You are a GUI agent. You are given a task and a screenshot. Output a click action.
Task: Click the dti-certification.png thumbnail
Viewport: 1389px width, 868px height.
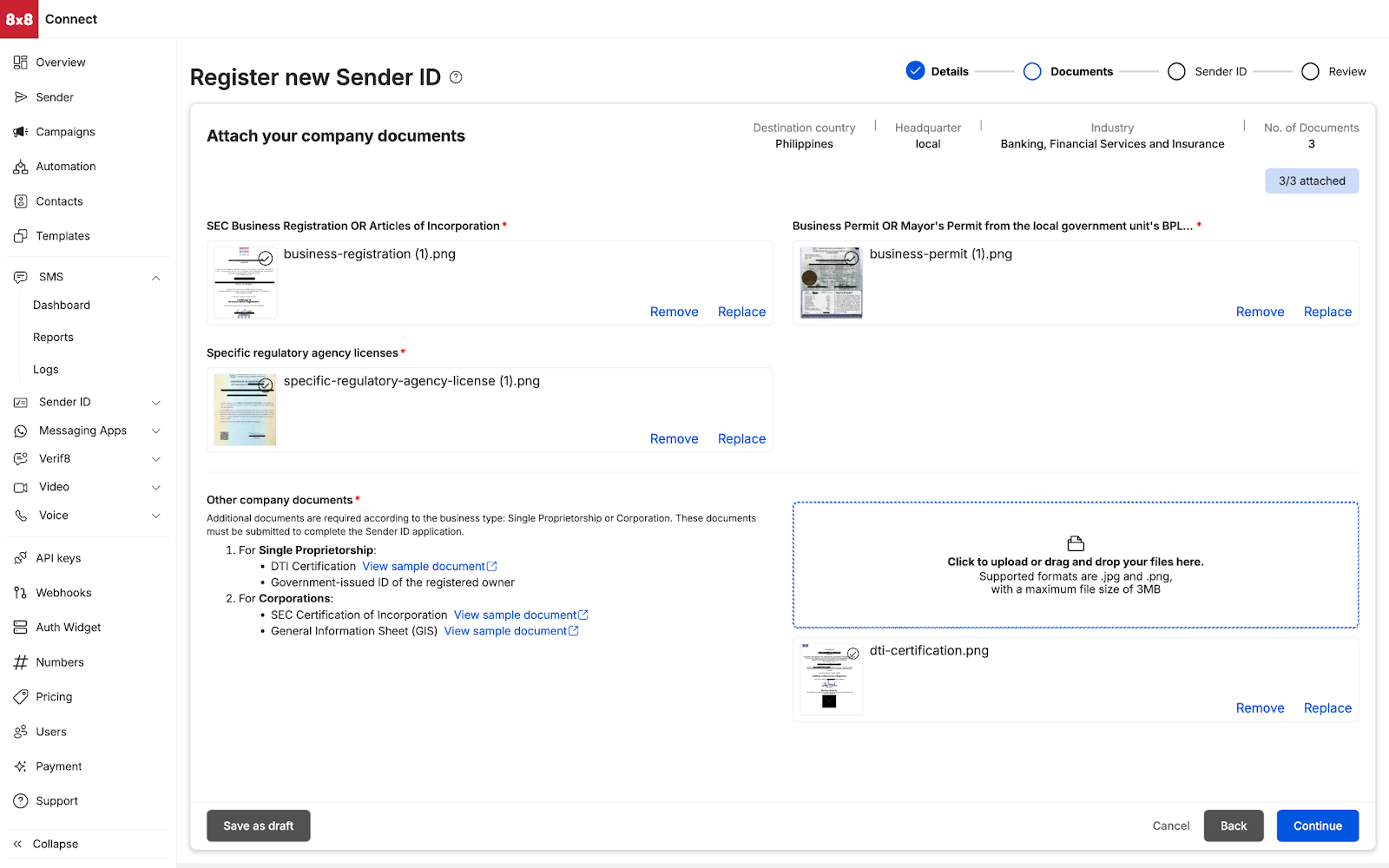point(831,678)
